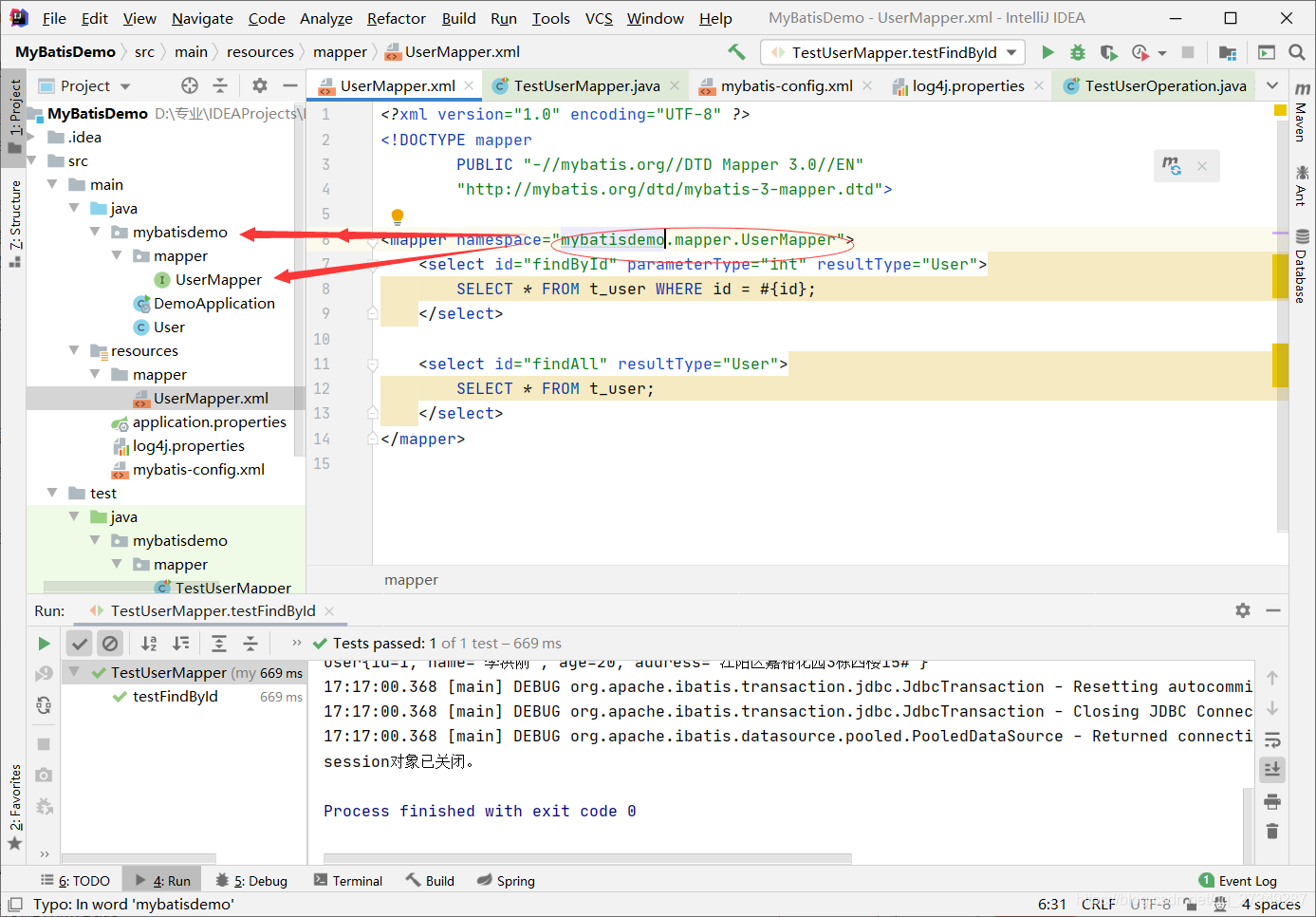The height and width of the screenshot is (917, 1316).
Task: Start debugging with the bug icon
Action: pos(1078,52)
